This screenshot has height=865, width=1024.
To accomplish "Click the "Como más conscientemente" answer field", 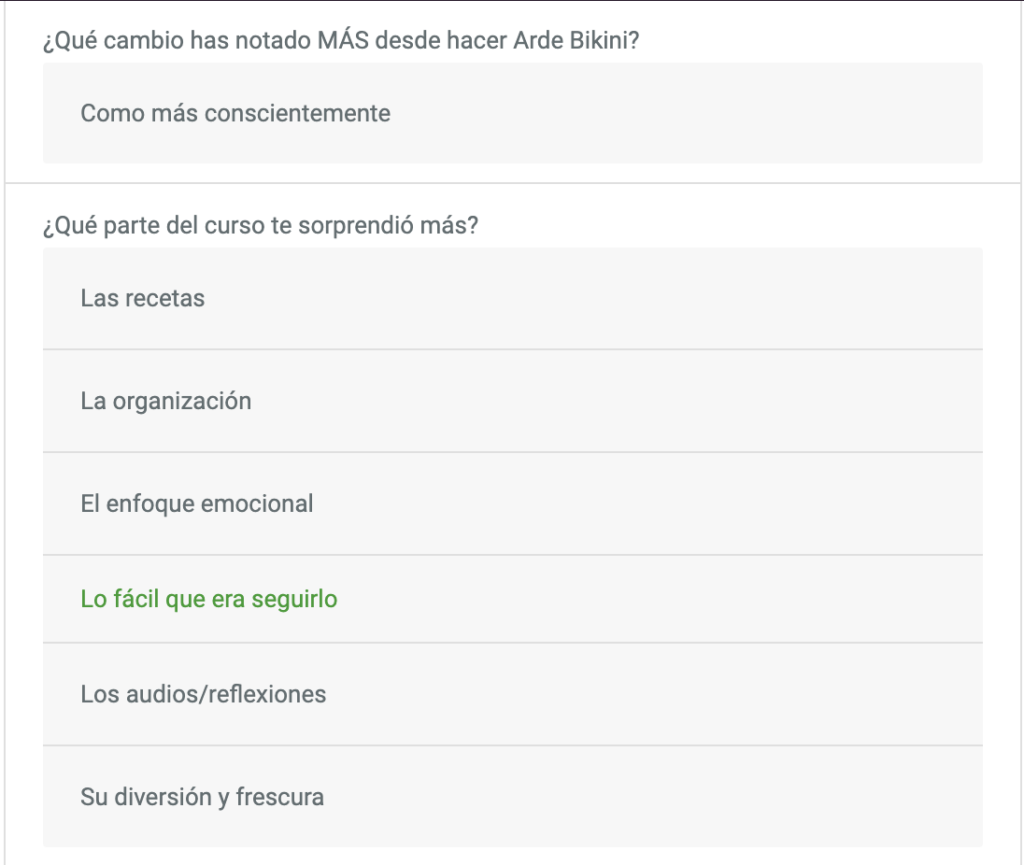I will coord(513,113).
